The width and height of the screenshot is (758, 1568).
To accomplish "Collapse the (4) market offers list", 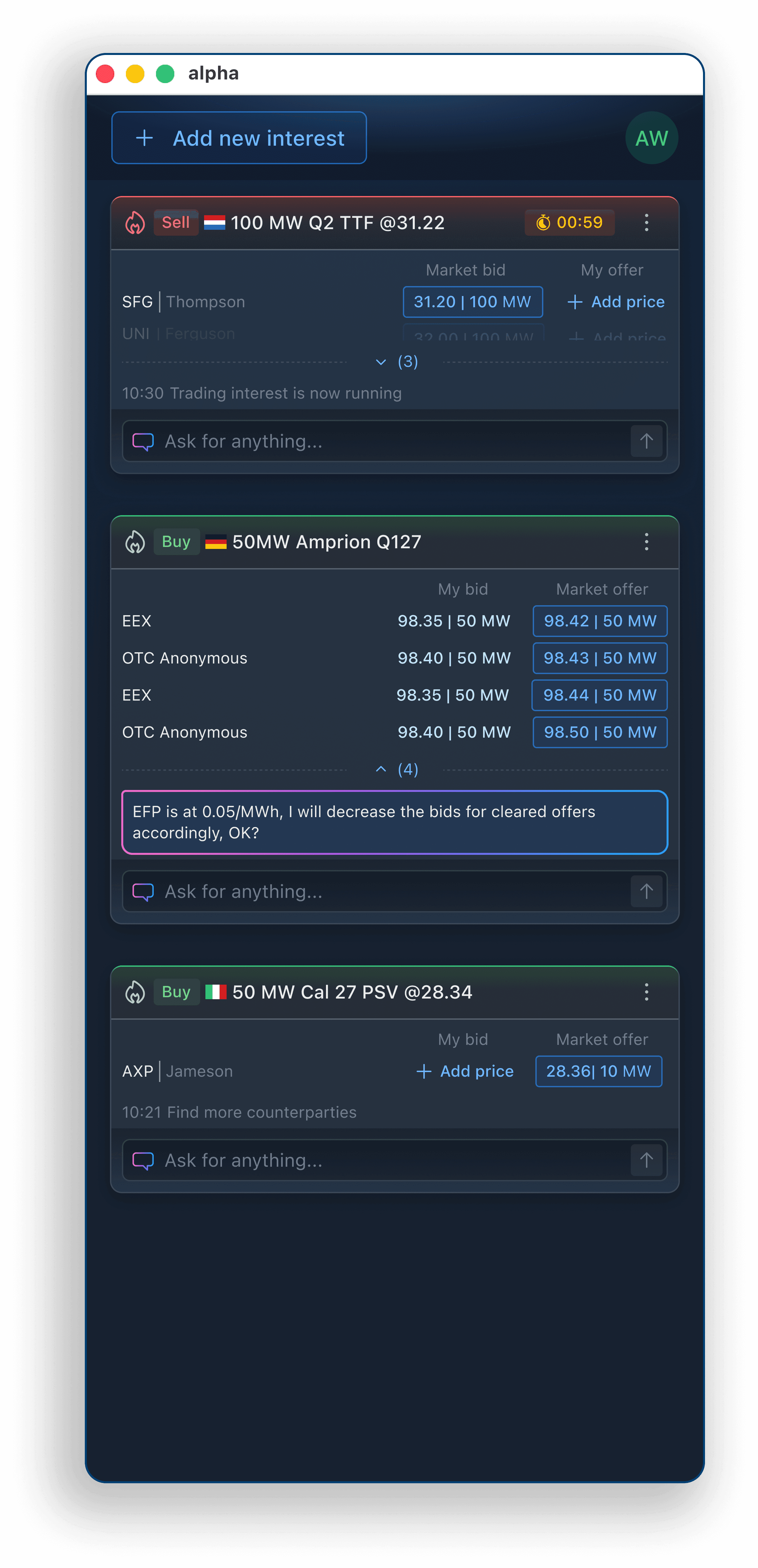I will coord(397,770).
